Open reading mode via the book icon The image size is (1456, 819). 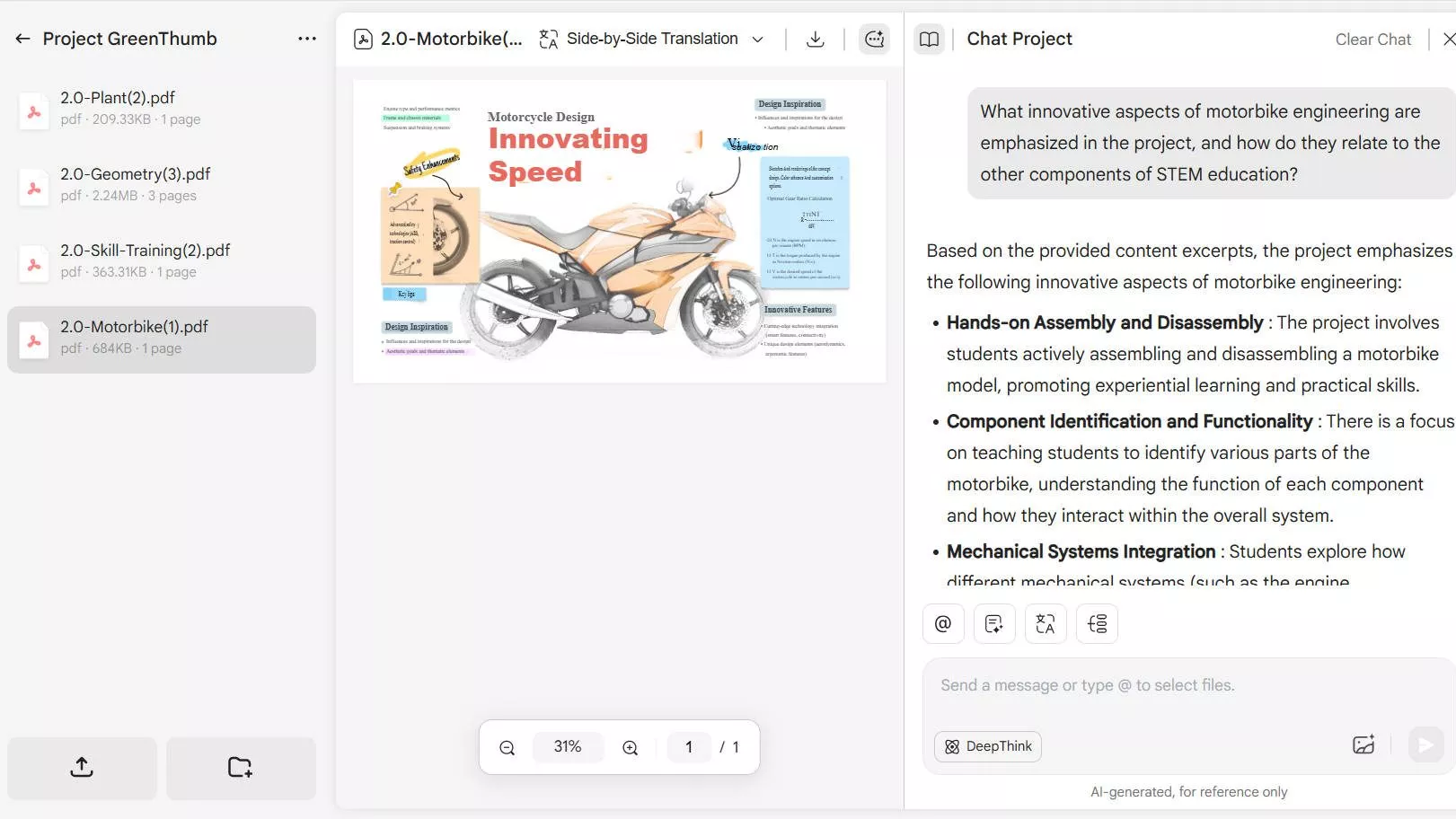tap(929, 39)
